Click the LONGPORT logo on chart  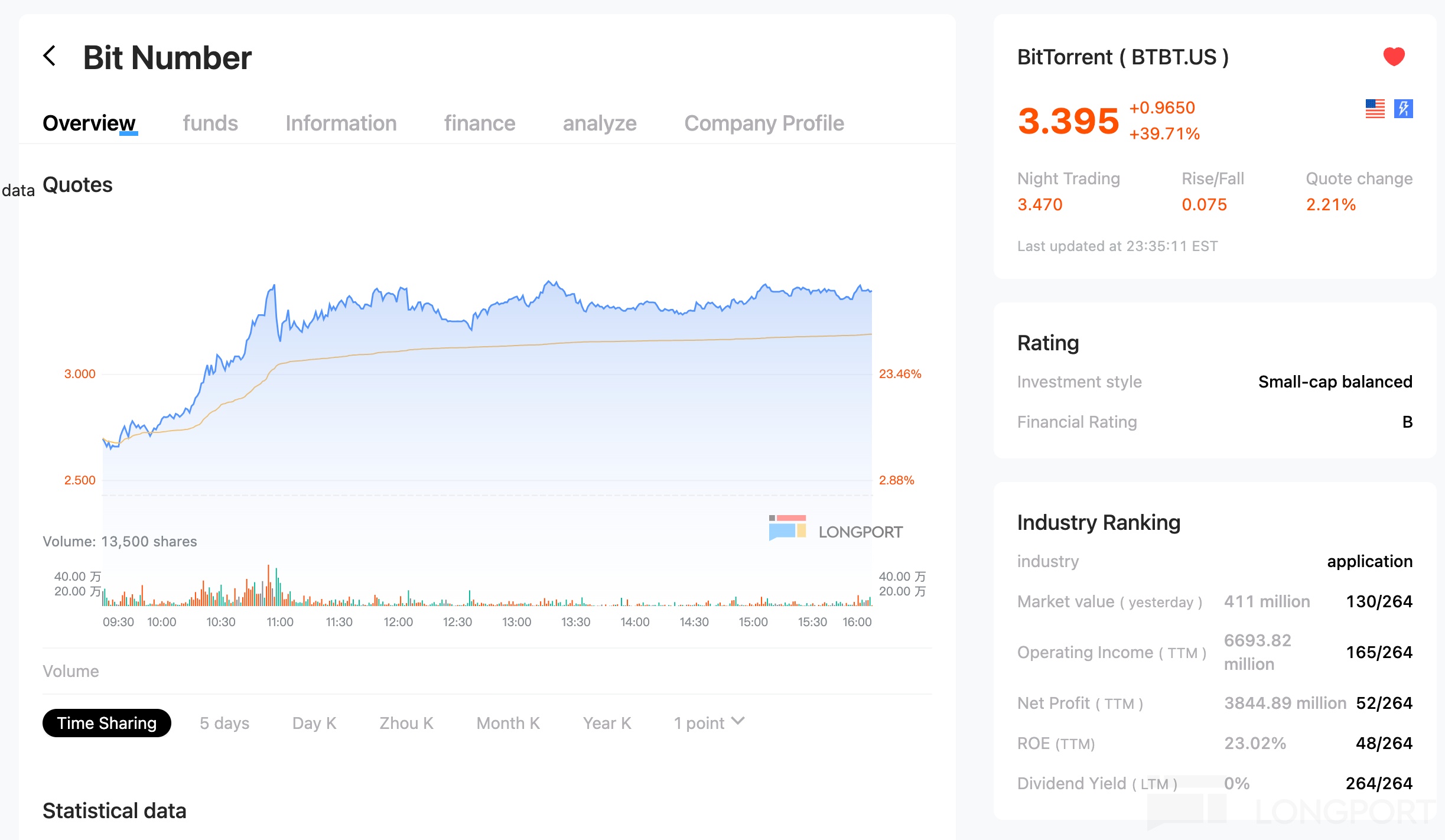835,529
